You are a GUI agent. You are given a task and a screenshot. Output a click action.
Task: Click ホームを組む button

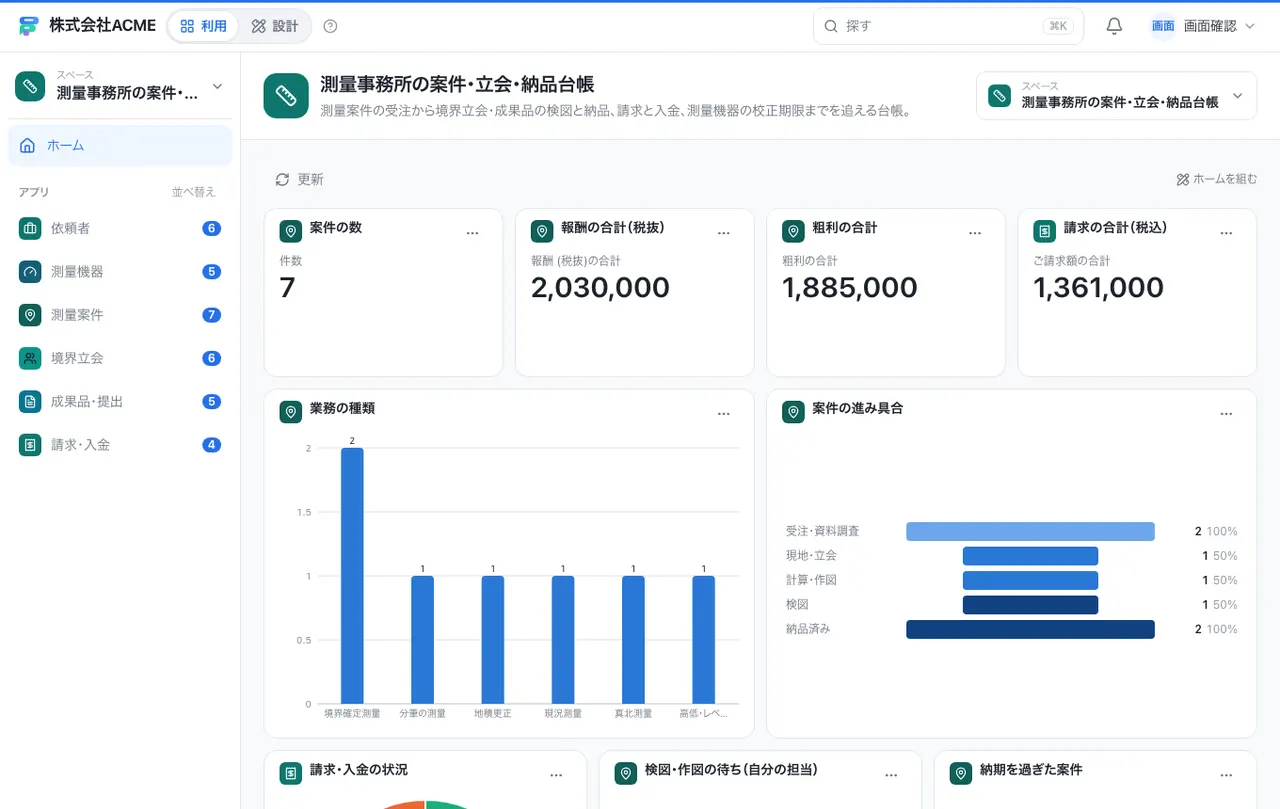click(1217, 179)
